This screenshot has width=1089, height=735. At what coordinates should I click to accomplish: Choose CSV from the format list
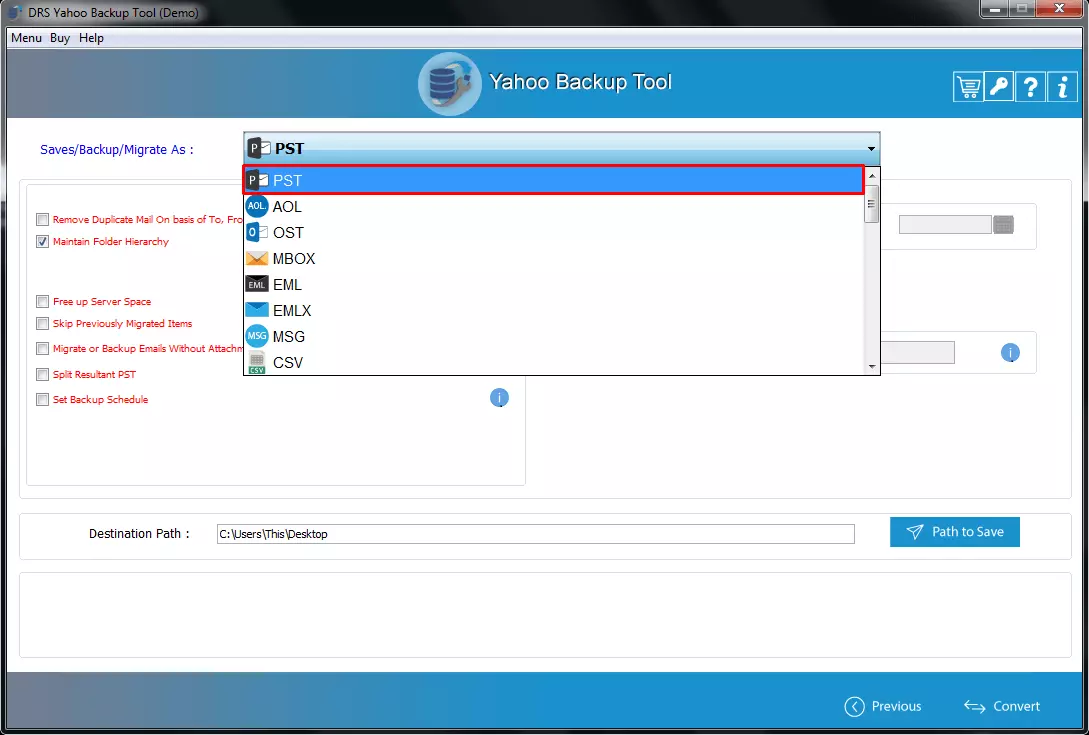click(x=554, y=363)
